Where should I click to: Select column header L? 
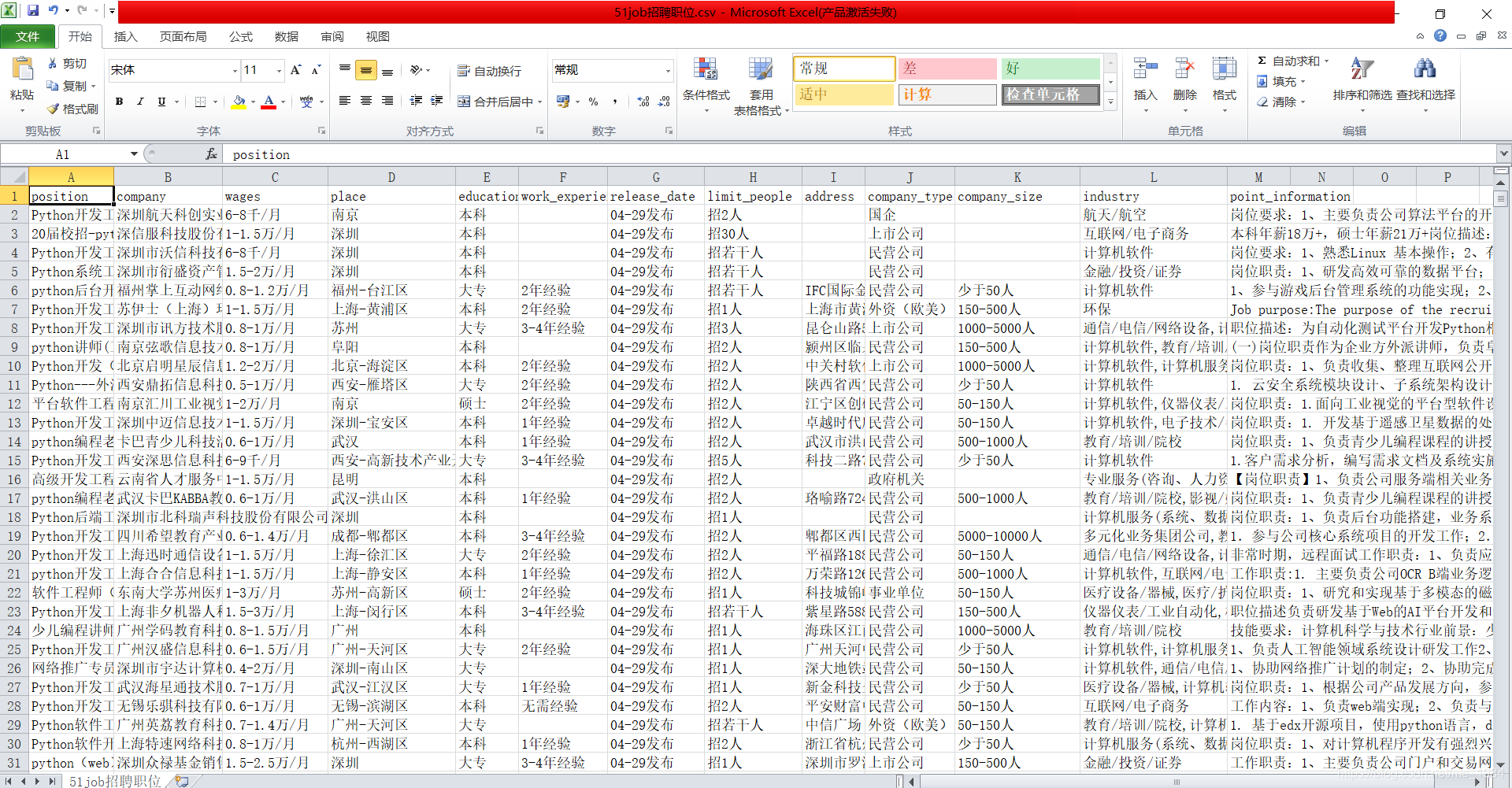coord(1154,177)
